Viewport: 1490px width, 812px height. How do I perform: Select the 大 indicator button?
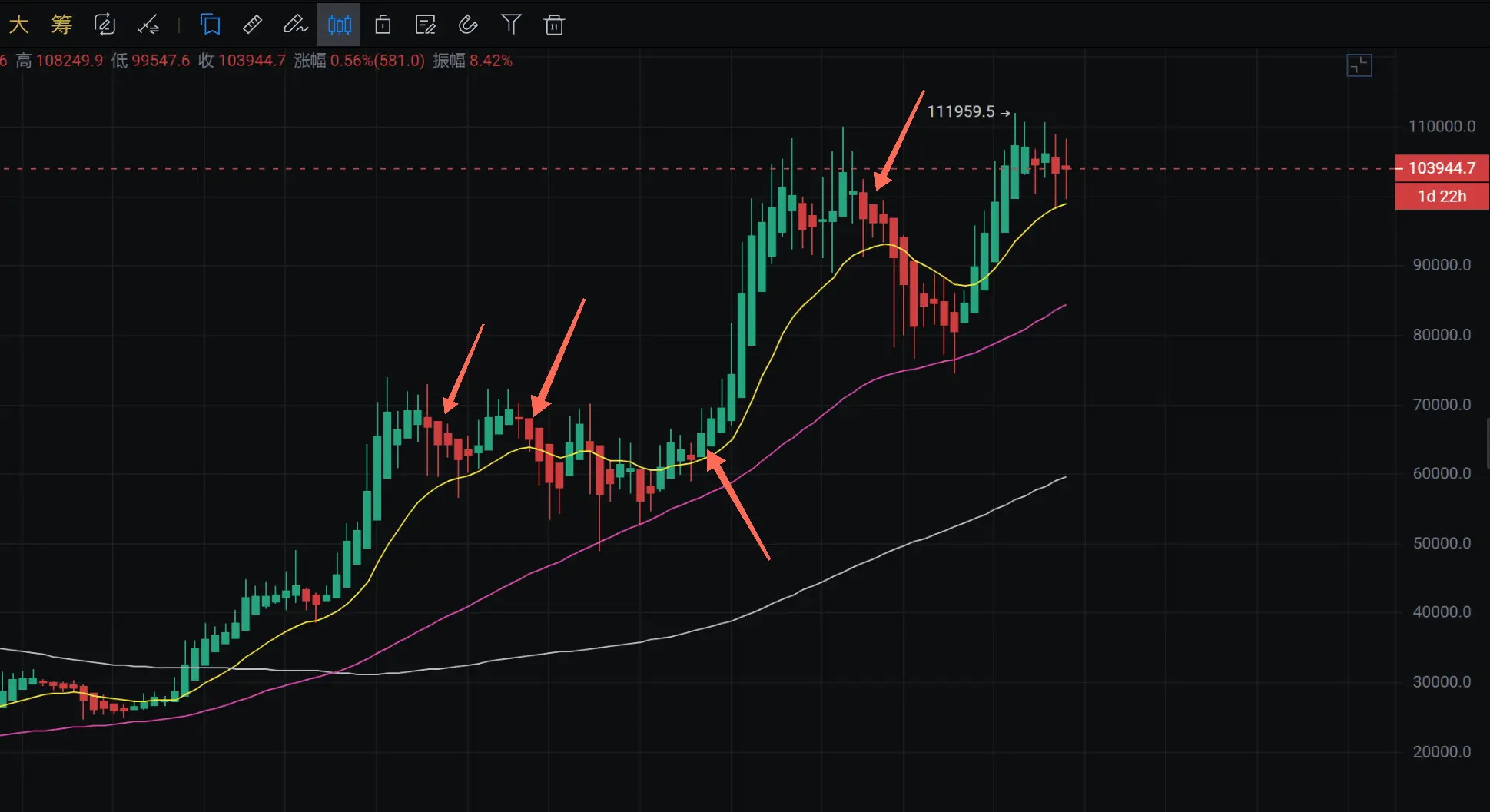(18, 25)
